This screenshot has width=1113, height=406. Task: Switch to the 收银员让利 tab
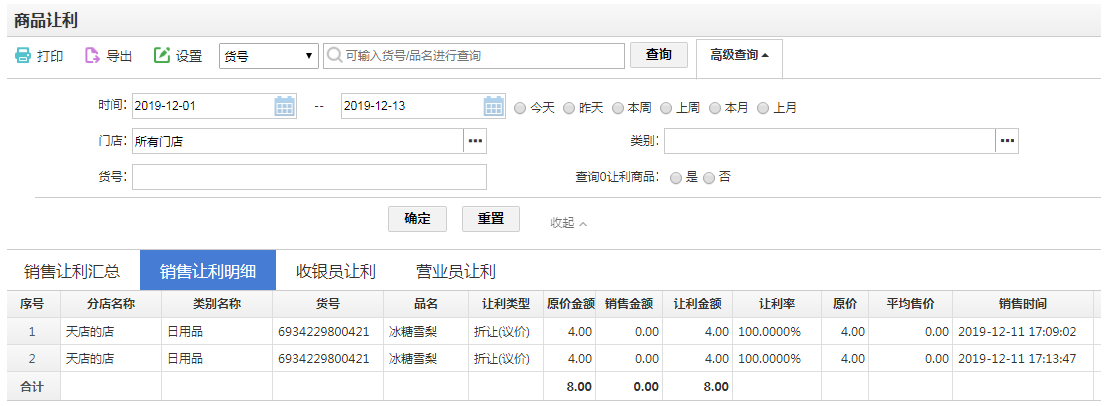[336, 271]
